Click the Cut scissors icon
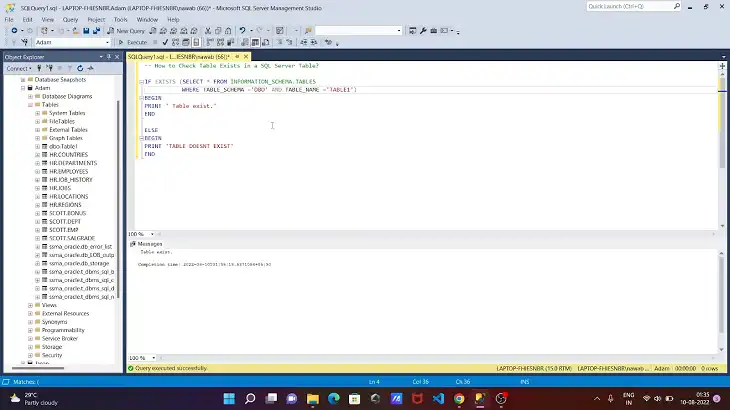The image size is (730, 410). point(208,31)
